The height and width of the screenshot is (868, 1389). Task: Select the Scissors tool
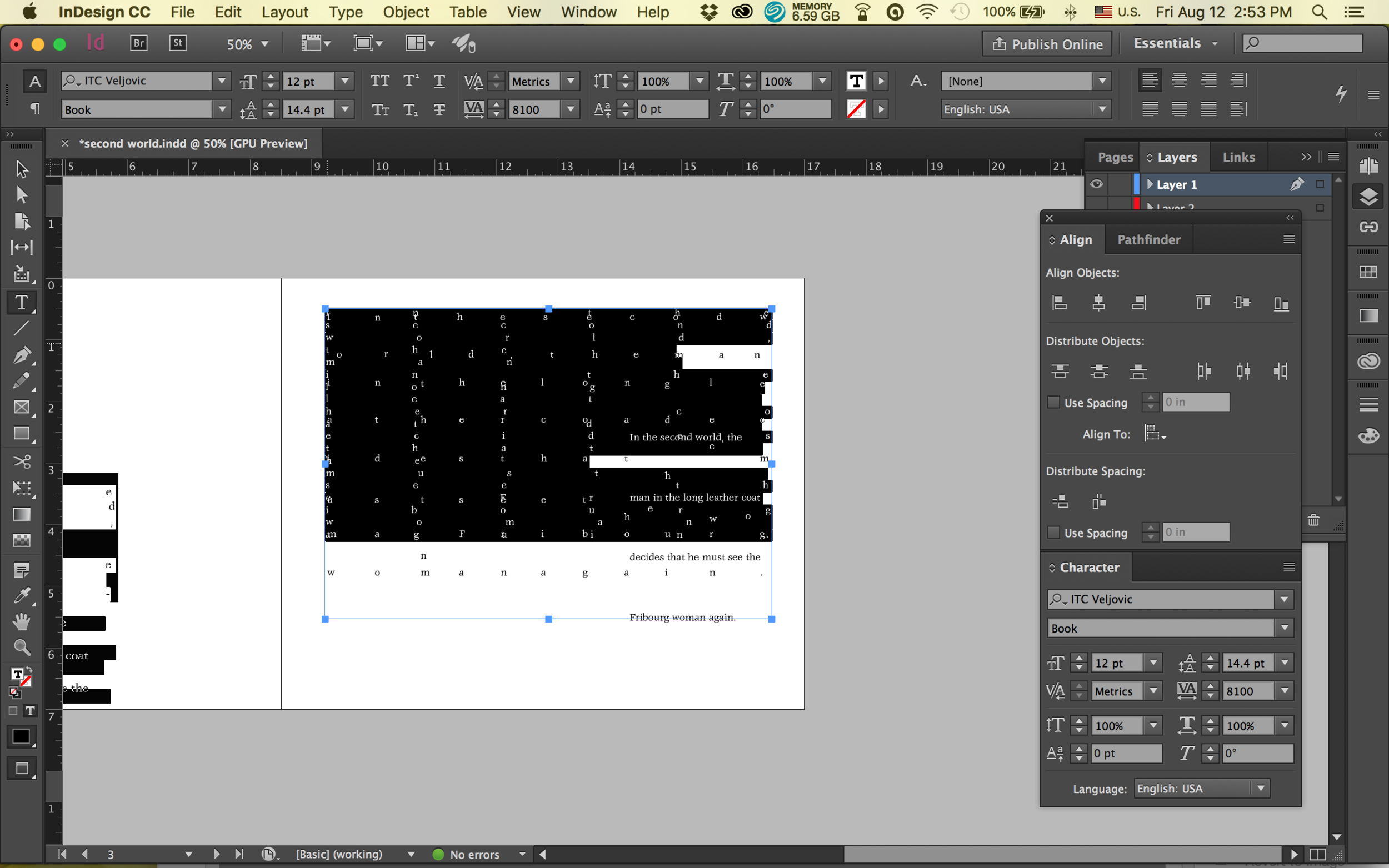click(21, 461)
